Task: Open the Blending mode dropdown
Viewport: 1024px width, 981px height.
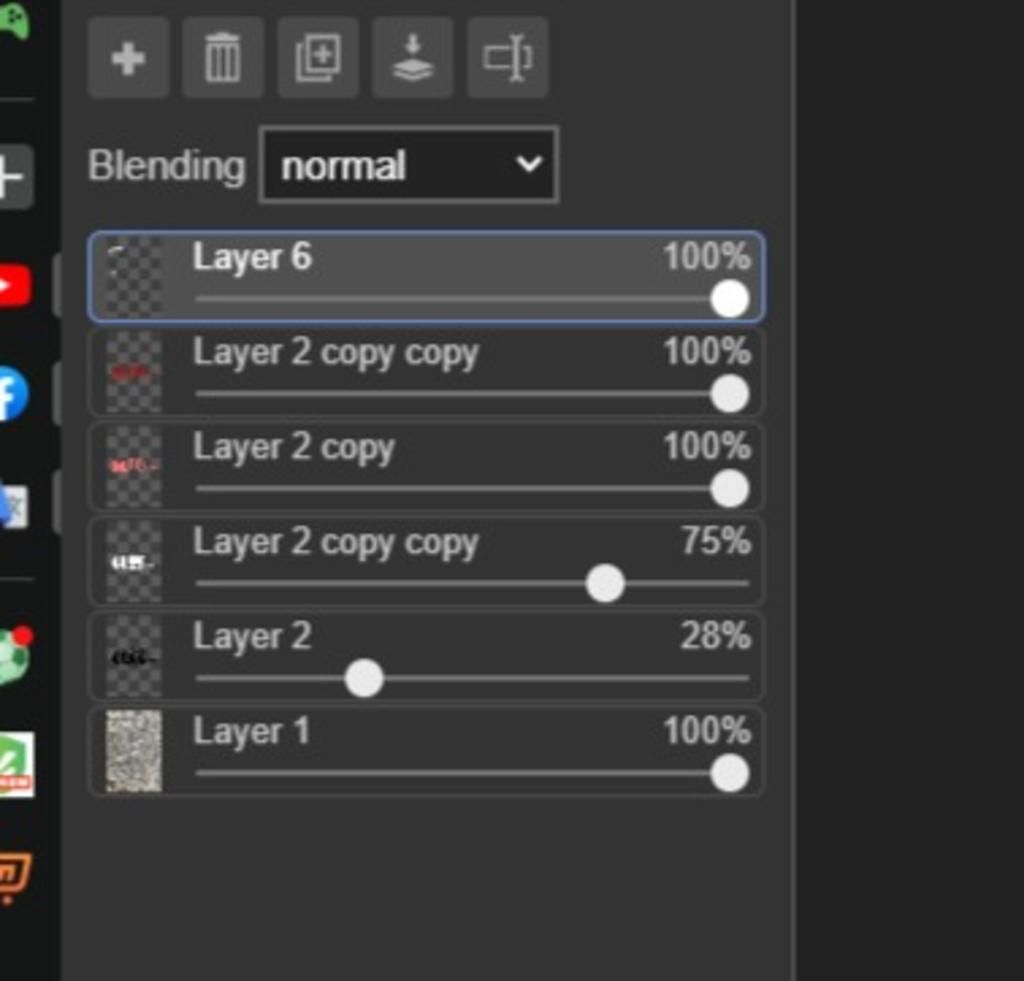Action: [x=409, y=165]
